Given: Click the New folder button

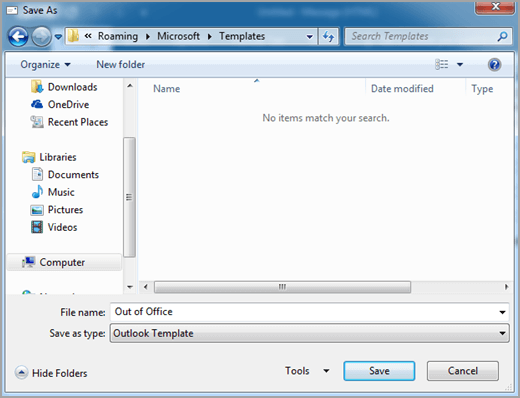Looking at the screenshot, I should (121, 64).
